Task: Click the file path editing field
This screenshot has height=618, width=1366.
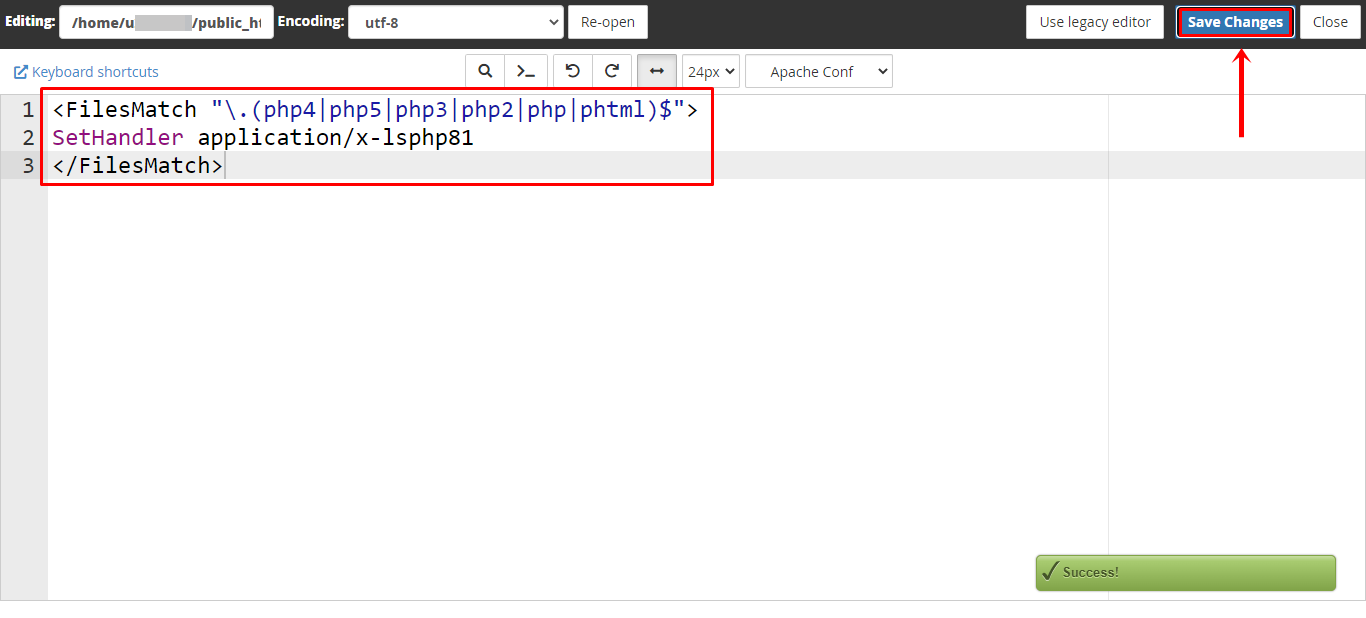Action: [166, 21]
